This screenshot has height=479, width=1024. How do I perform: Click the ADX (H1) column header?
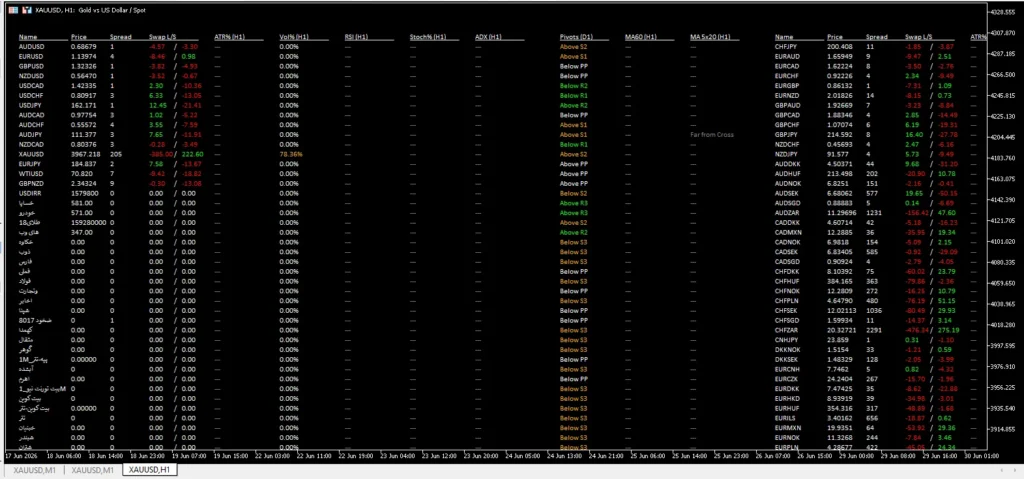(488, 37)
